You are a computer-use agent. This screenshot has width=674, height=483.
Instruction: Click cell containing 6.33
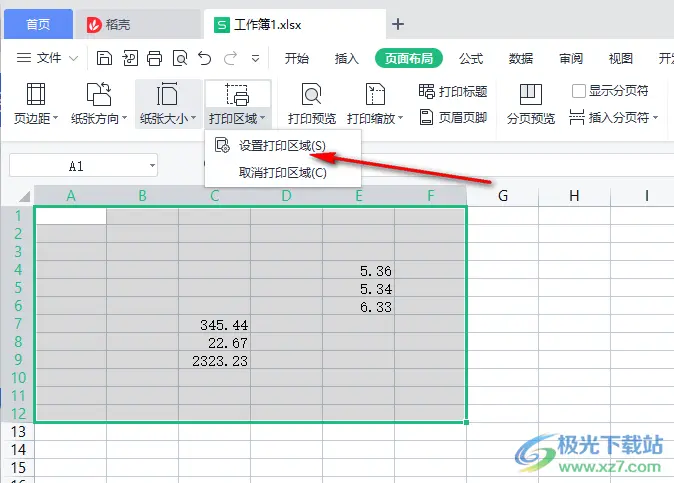coord(358,306)
